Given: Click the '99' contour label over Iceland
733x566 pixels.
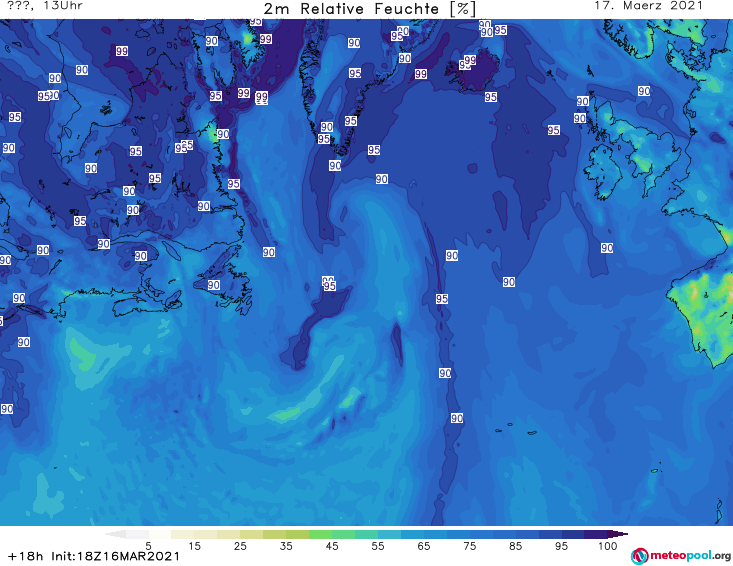Looking at the screenshot, I should [470, 60].
